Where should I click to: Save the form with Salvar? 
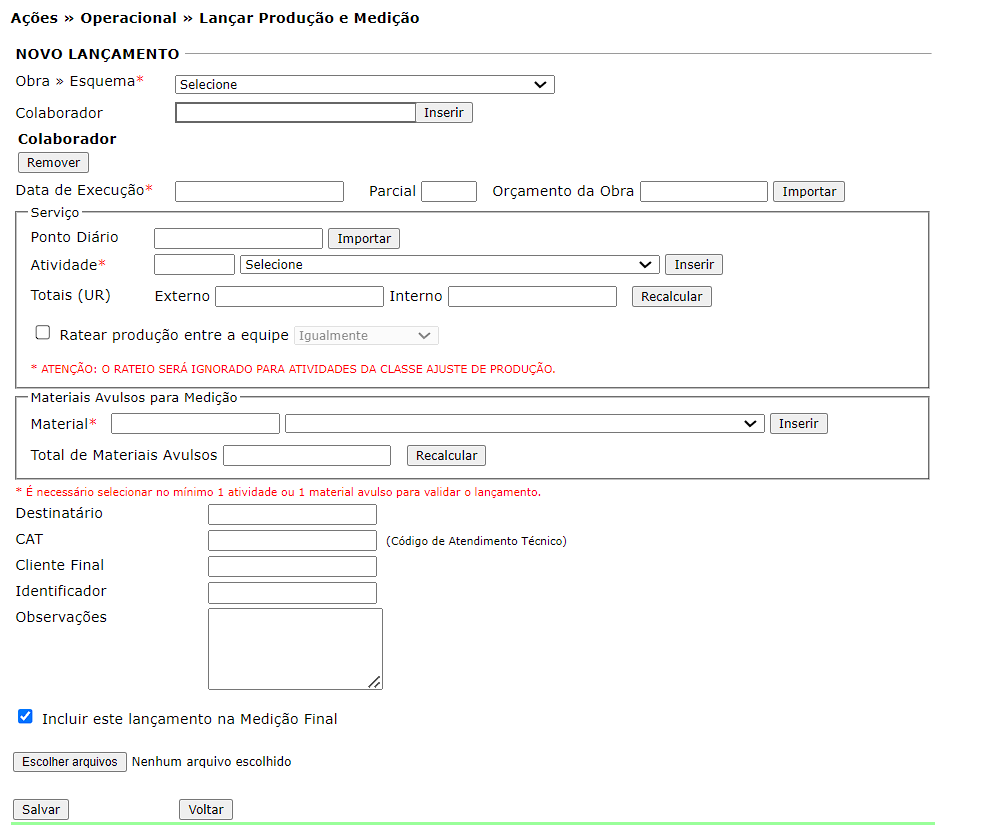41,810
